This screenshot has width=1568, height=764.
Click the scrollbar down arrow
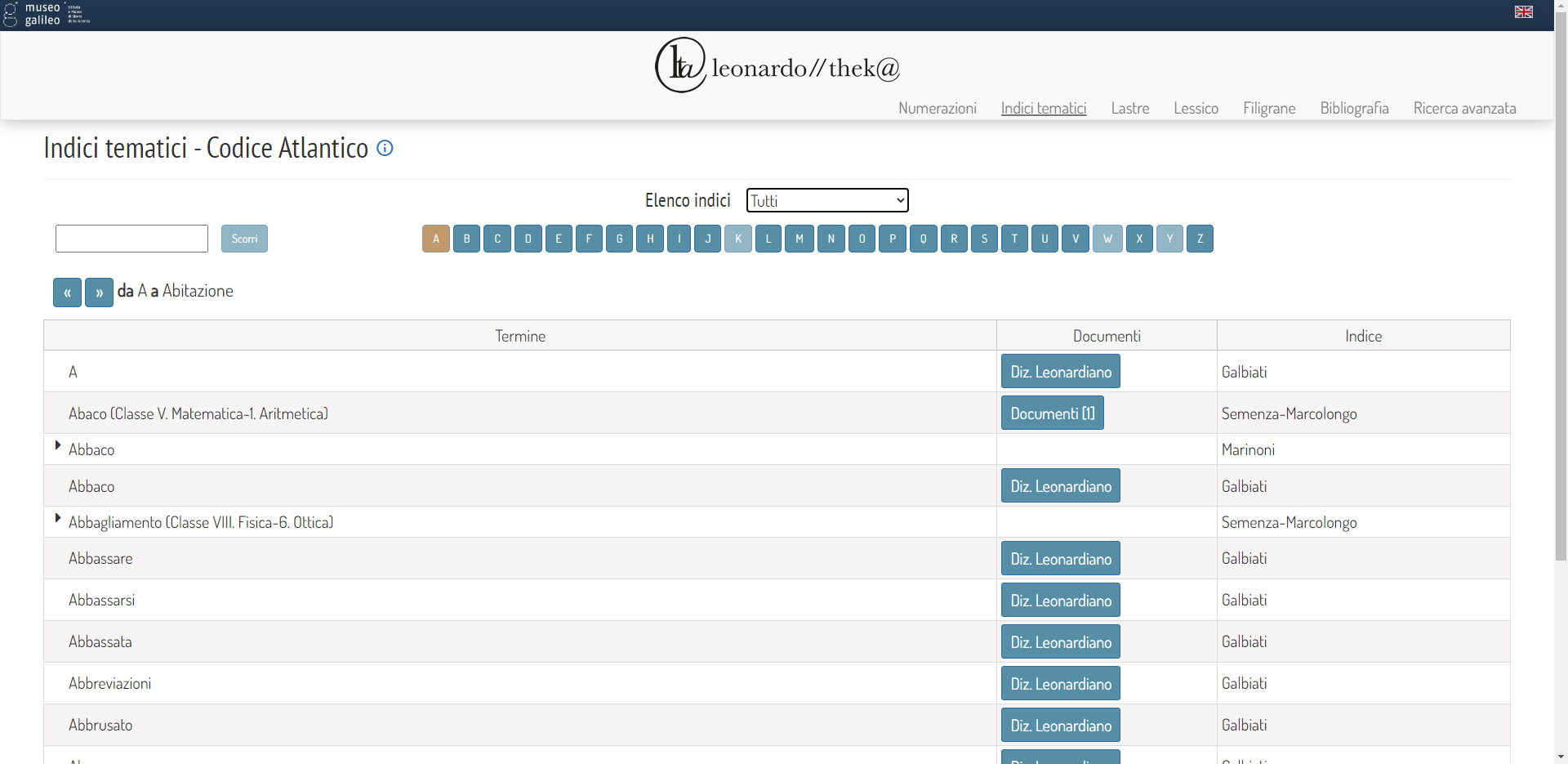pos(1561,757)
